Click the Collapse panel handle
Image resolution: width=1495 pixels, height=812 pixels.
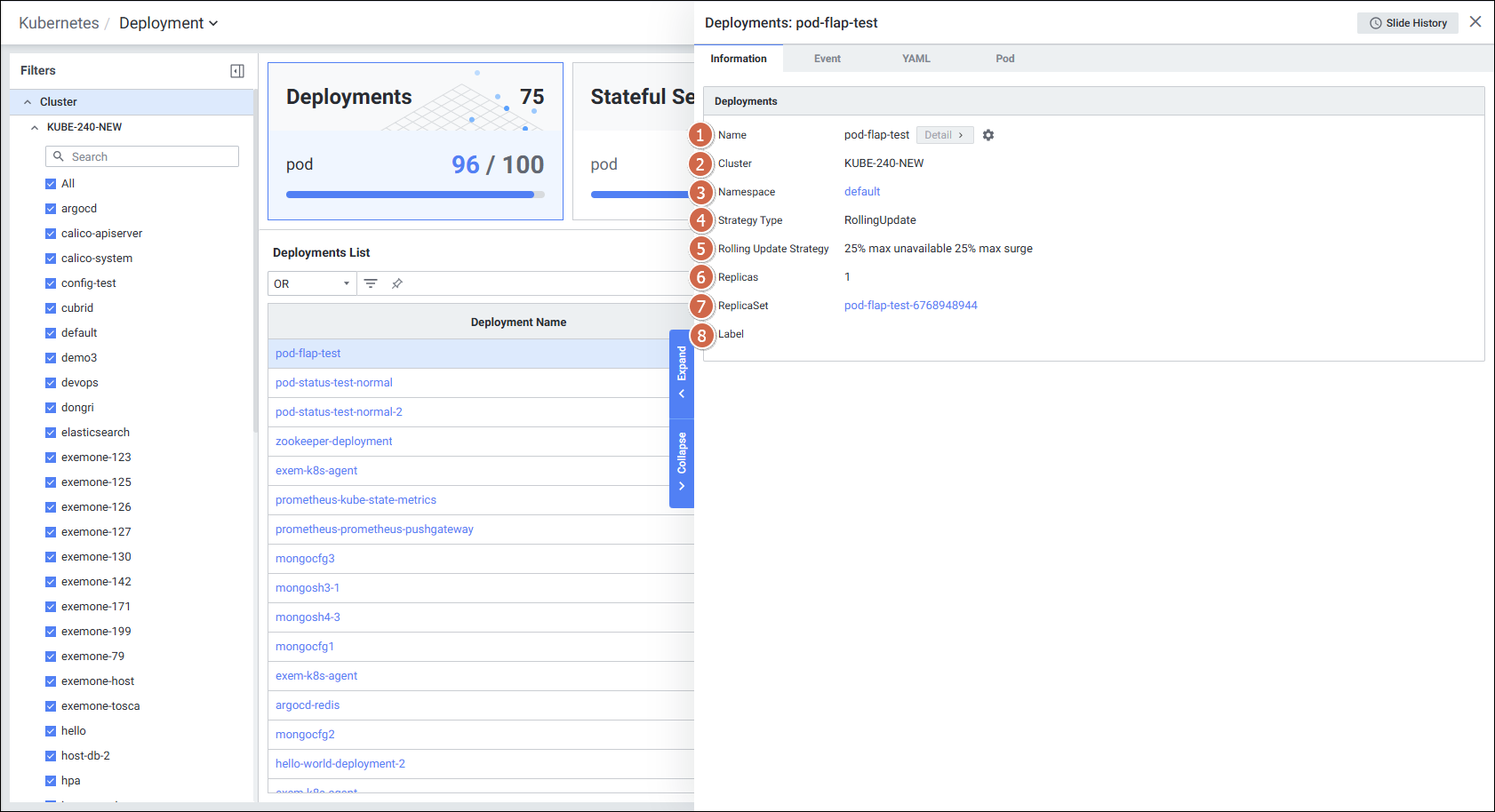(x=682, y=461)
